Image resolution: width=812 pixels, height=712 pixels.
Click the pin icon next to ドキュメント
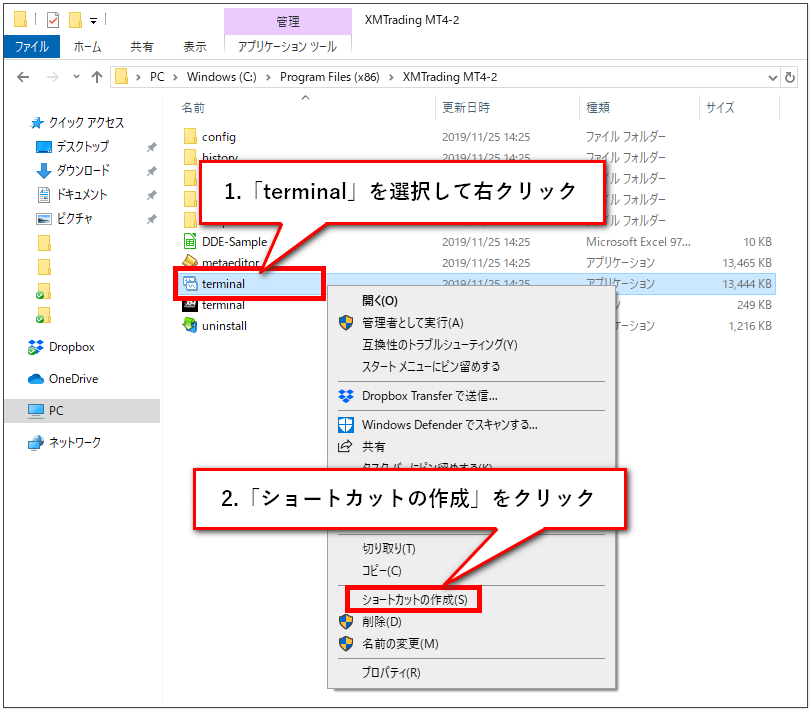pyautogui.click(x=151, y=195)
